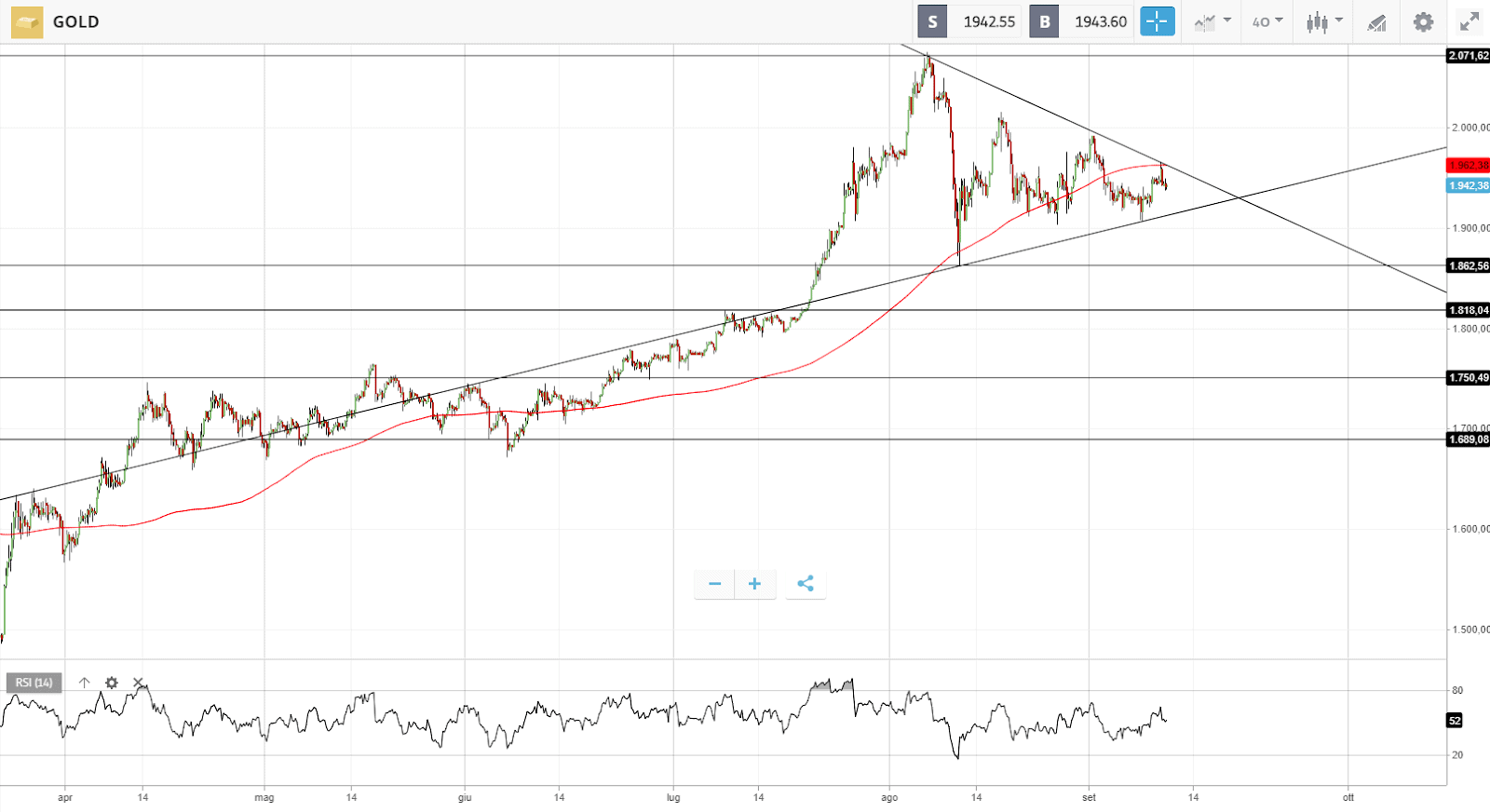Click the RSI value 52 label

1455,721
